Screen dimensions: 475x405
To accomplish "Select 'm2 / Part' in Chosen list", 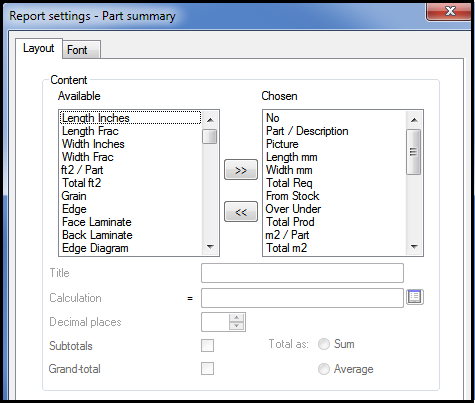I will coord(335,235).
